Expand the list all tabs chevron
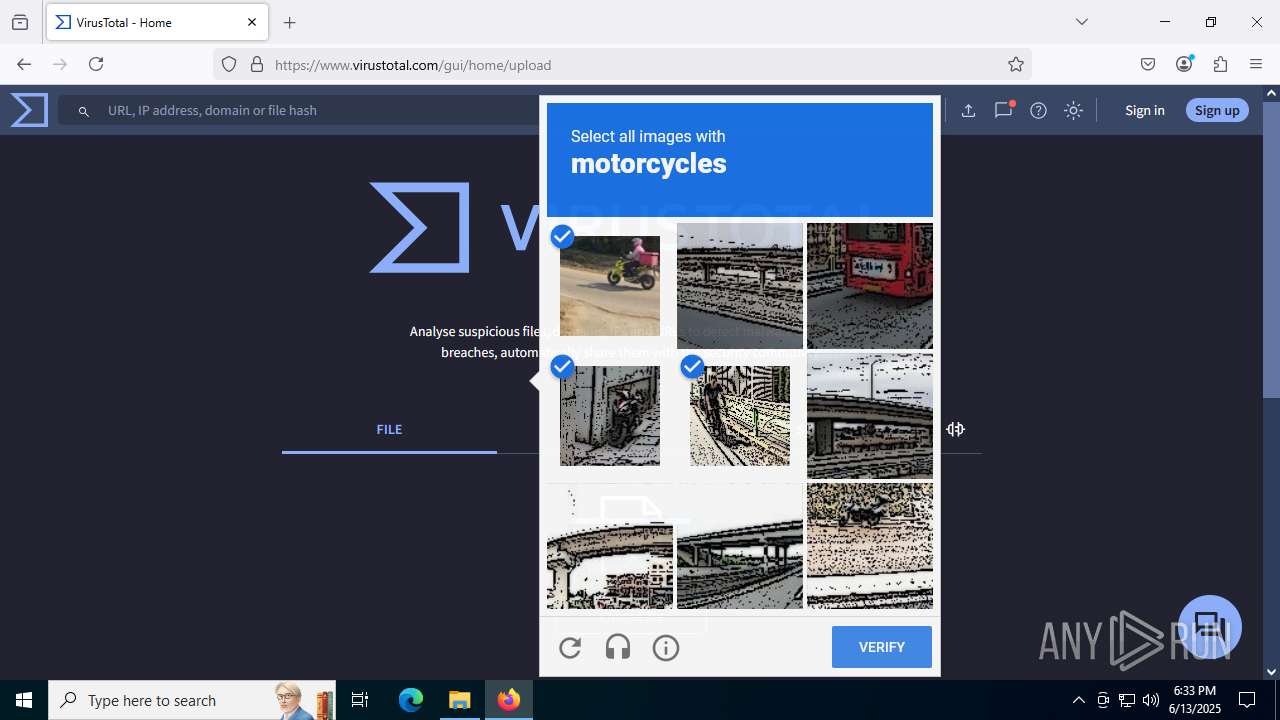The height and width of the screenshot is (720, 1280). 1082,22
